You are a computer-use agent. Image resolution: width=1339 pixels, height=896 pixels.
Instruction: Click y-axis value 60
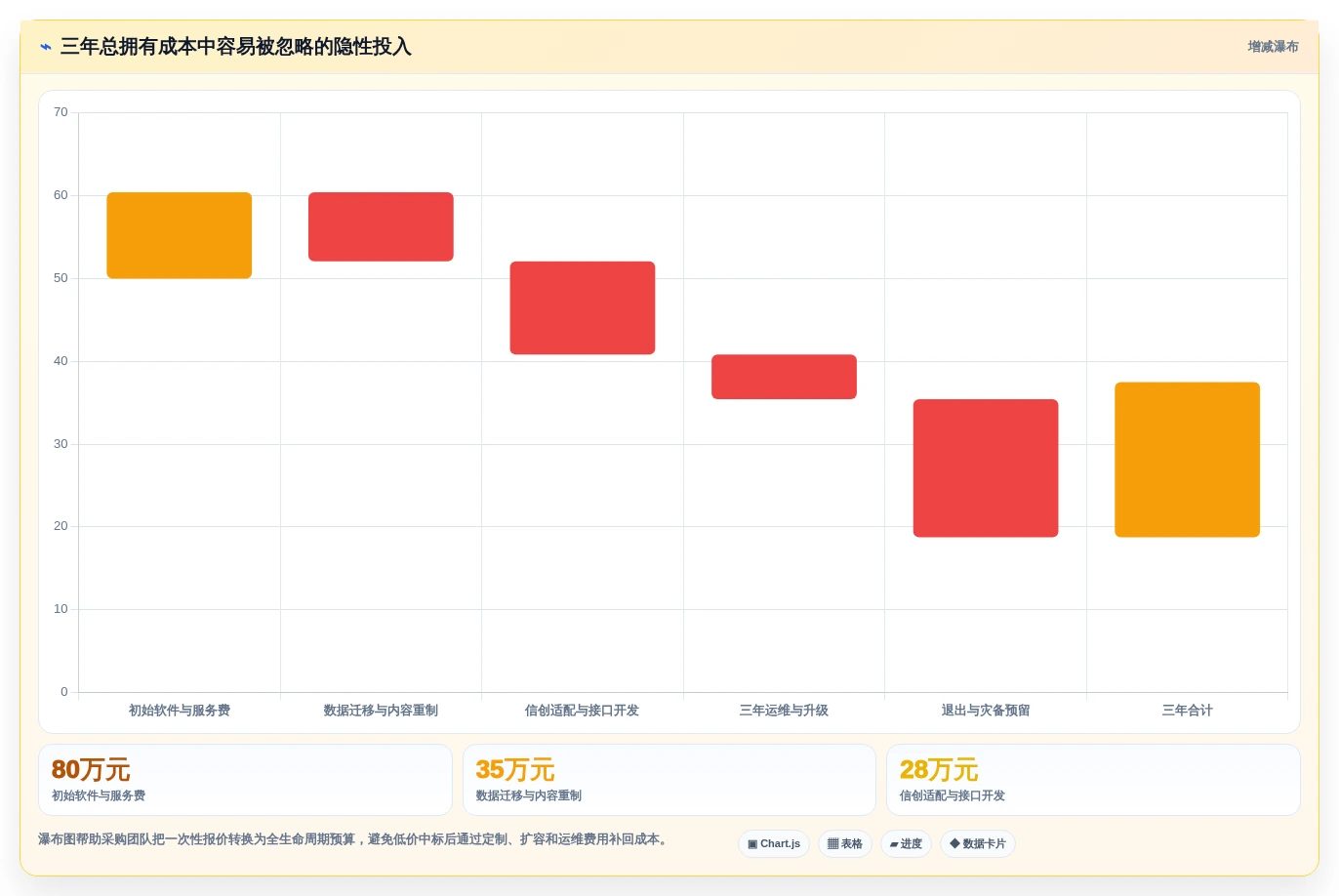tap(61, 195)
